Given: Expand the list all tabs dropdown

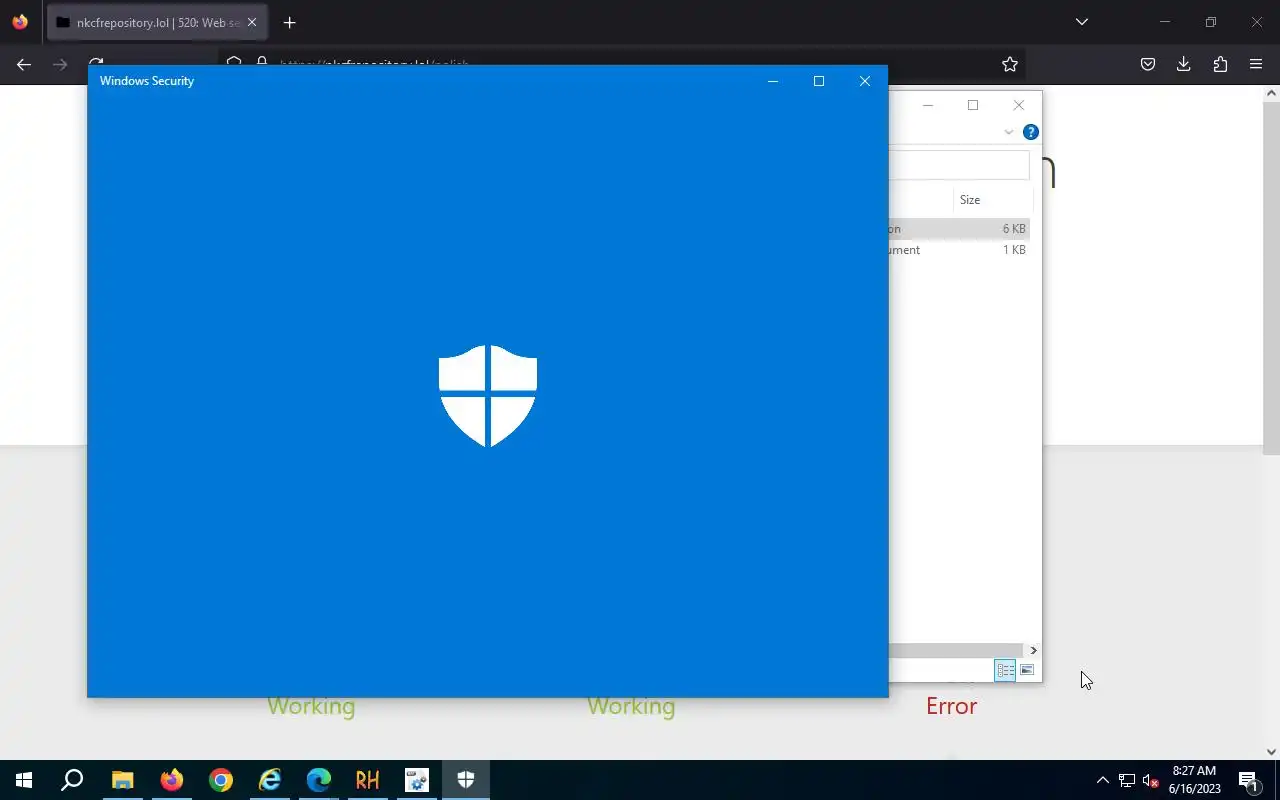Looking at the screenshot, I should coord(1081,22).
